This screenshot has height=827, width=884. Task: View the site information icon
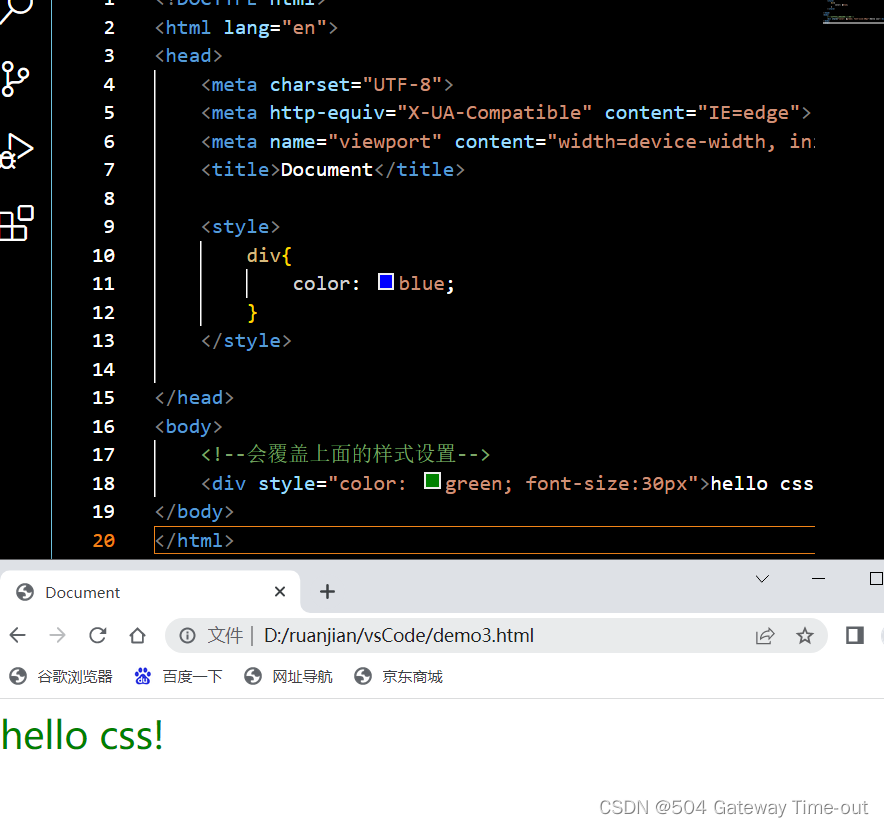coord(187,636)
